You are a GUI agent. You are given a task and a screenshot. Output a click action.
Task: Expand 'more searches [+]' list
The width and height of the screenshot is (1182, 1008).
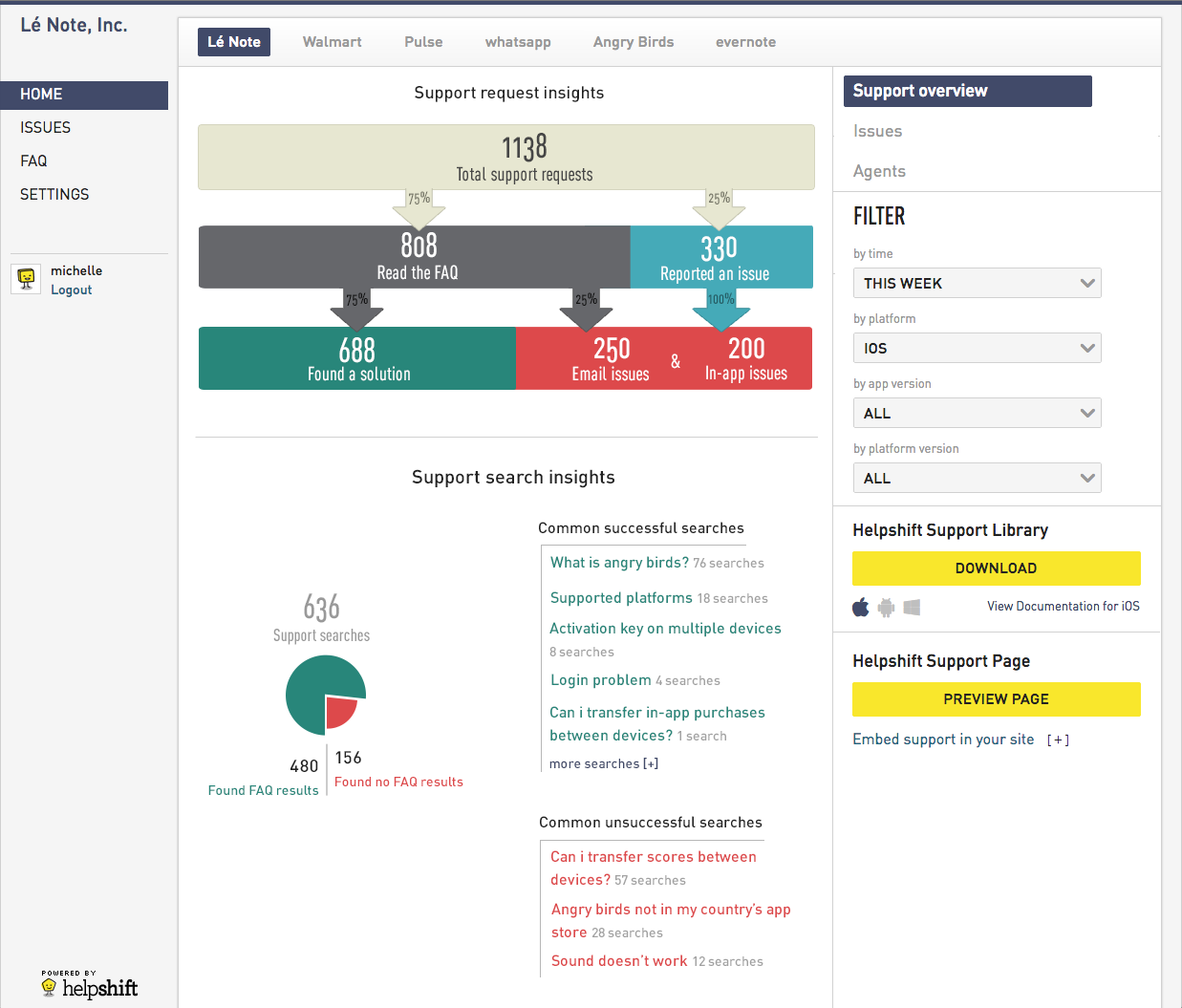pyautogui.click(x=604, y=763)
